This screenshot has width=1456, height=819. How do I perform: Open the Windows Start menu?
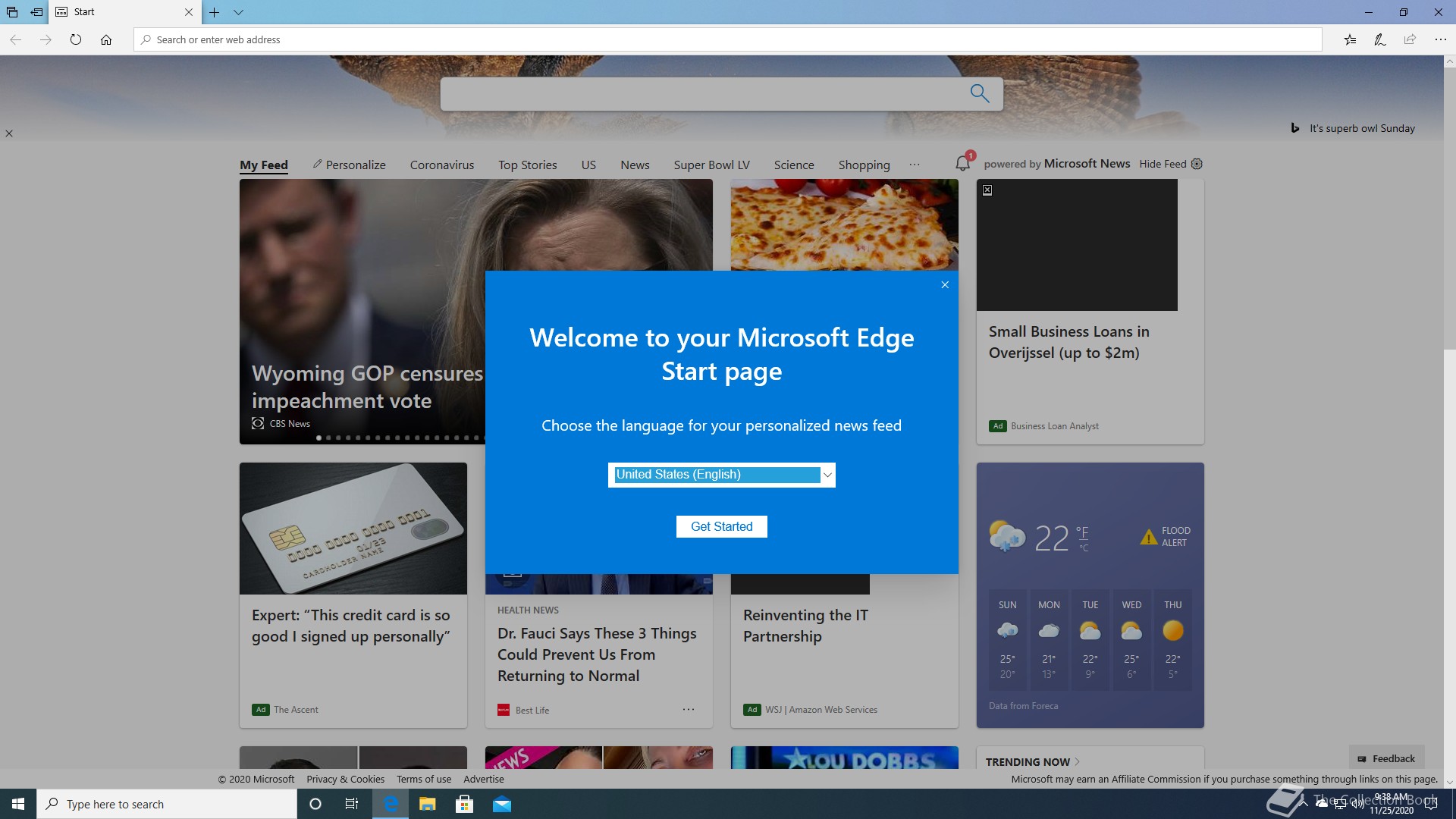coord(18,804)
